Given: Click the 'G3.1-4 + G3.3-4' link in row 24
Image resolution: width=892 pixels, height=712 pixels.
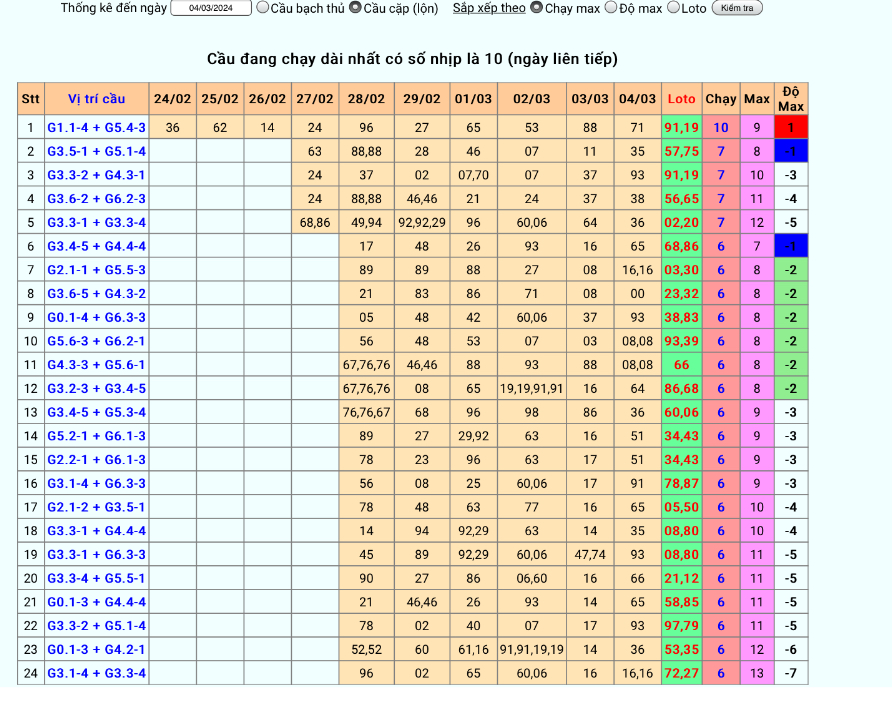Looking at the screenshot, I should click(x=96, y=674).
